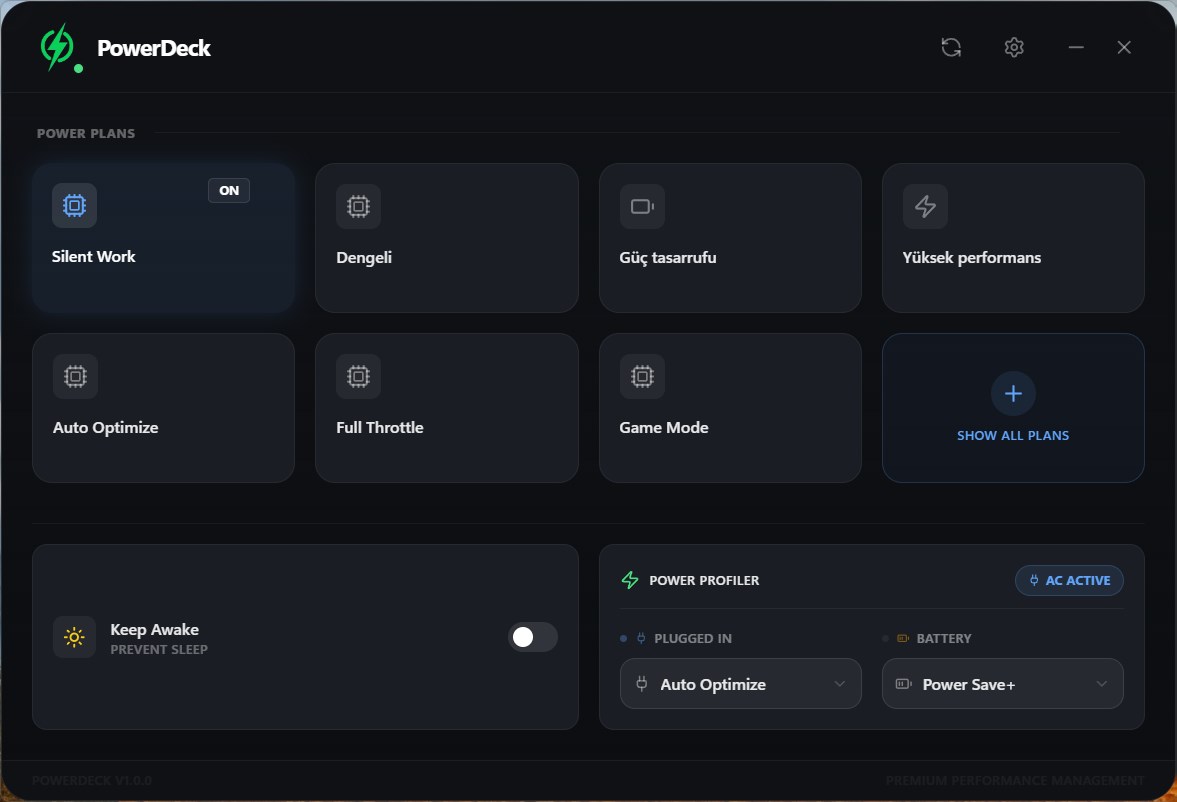The height and width of the screenshot is (802, 1177).
Task: Activate the Yüksek performans plan card
Action: [x=1013, y=238]
